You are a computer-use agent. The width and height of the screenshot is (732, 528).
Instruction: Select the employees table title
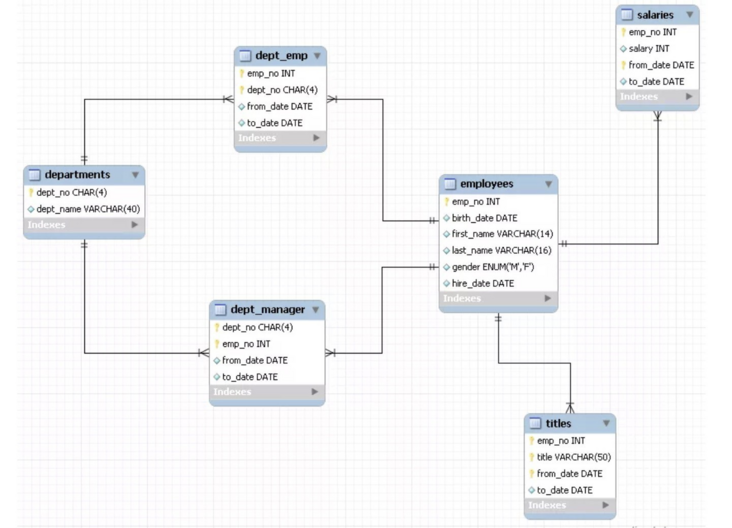487,184
